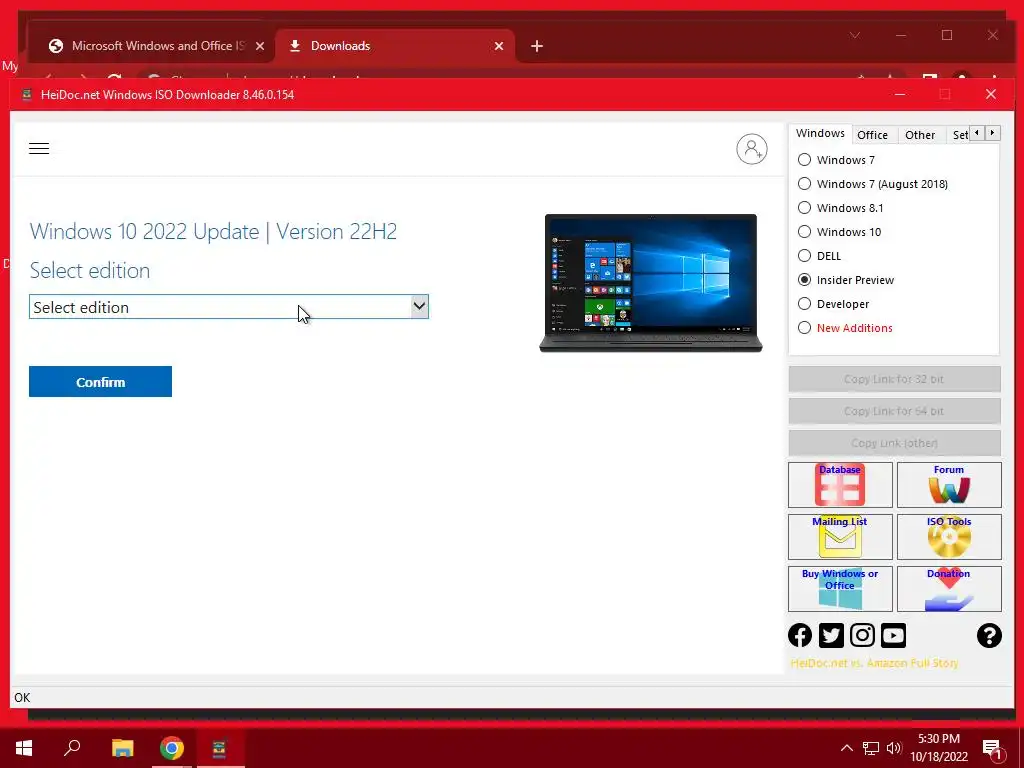Select Windows 7 (August 2018) option
The image size is (1024, 768).
pos(805,184)
